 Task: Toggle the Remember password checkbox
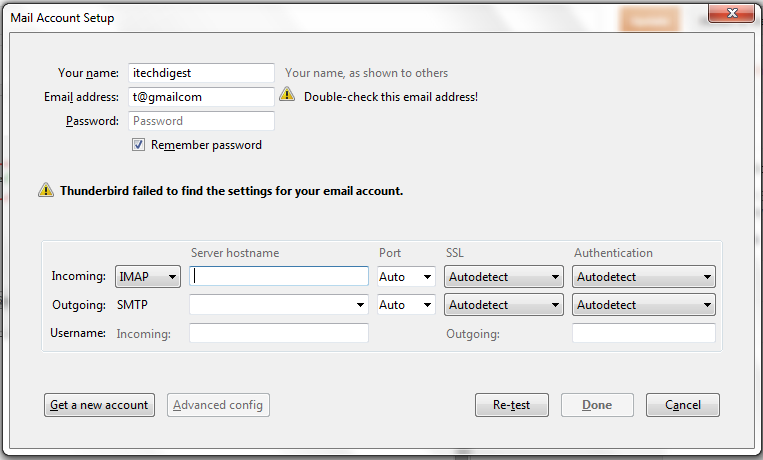[138, 145]
